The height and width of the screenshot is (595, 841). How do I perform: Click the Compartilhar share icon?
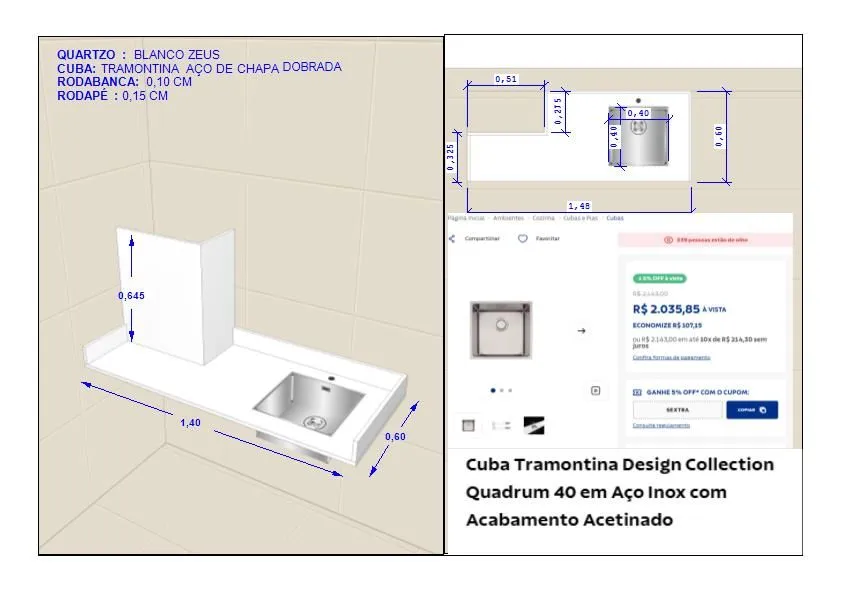pos(452,239)
